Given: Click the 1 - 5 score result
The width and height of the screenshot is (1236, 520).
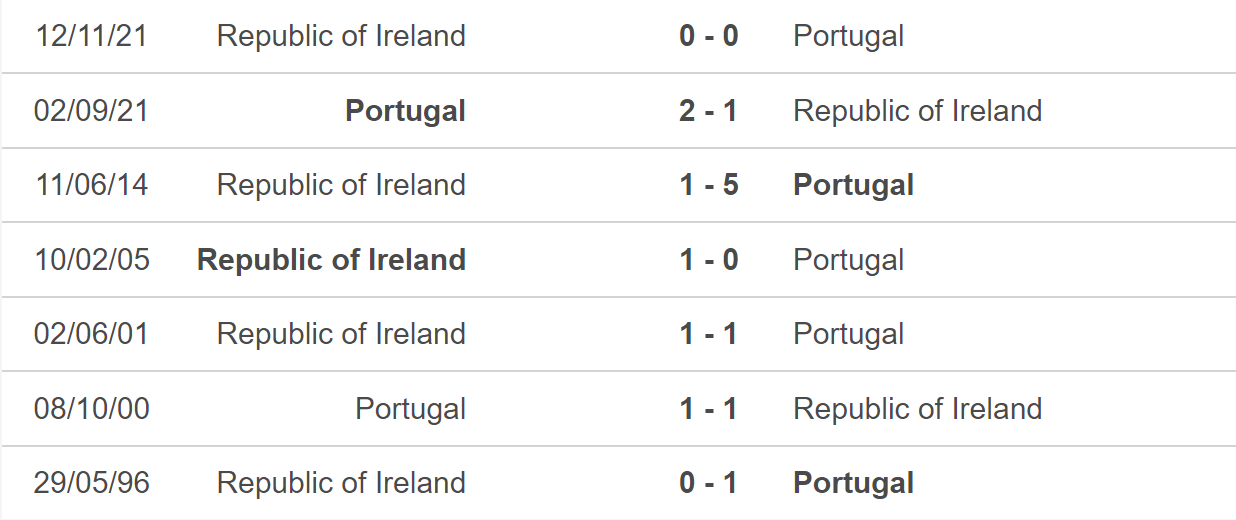Looking at the screenshot, I should pos(708,185).
